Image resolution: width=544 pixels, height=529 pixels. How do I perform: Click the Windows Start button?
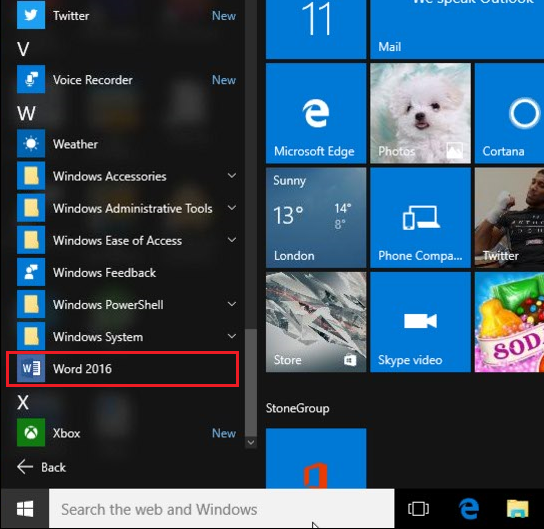(x=25, y=509)
